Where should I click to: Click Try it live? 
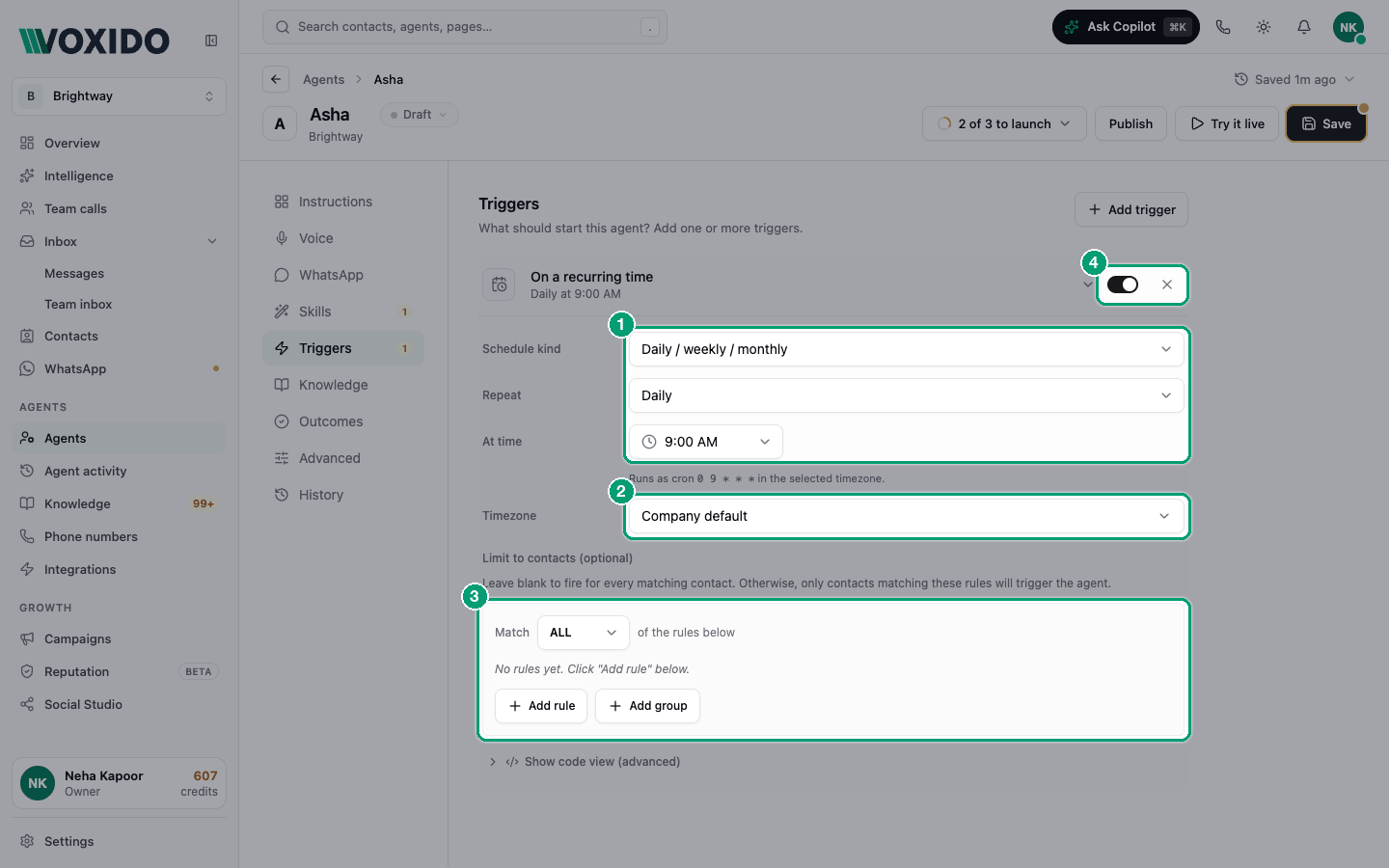coord(1227,123)
